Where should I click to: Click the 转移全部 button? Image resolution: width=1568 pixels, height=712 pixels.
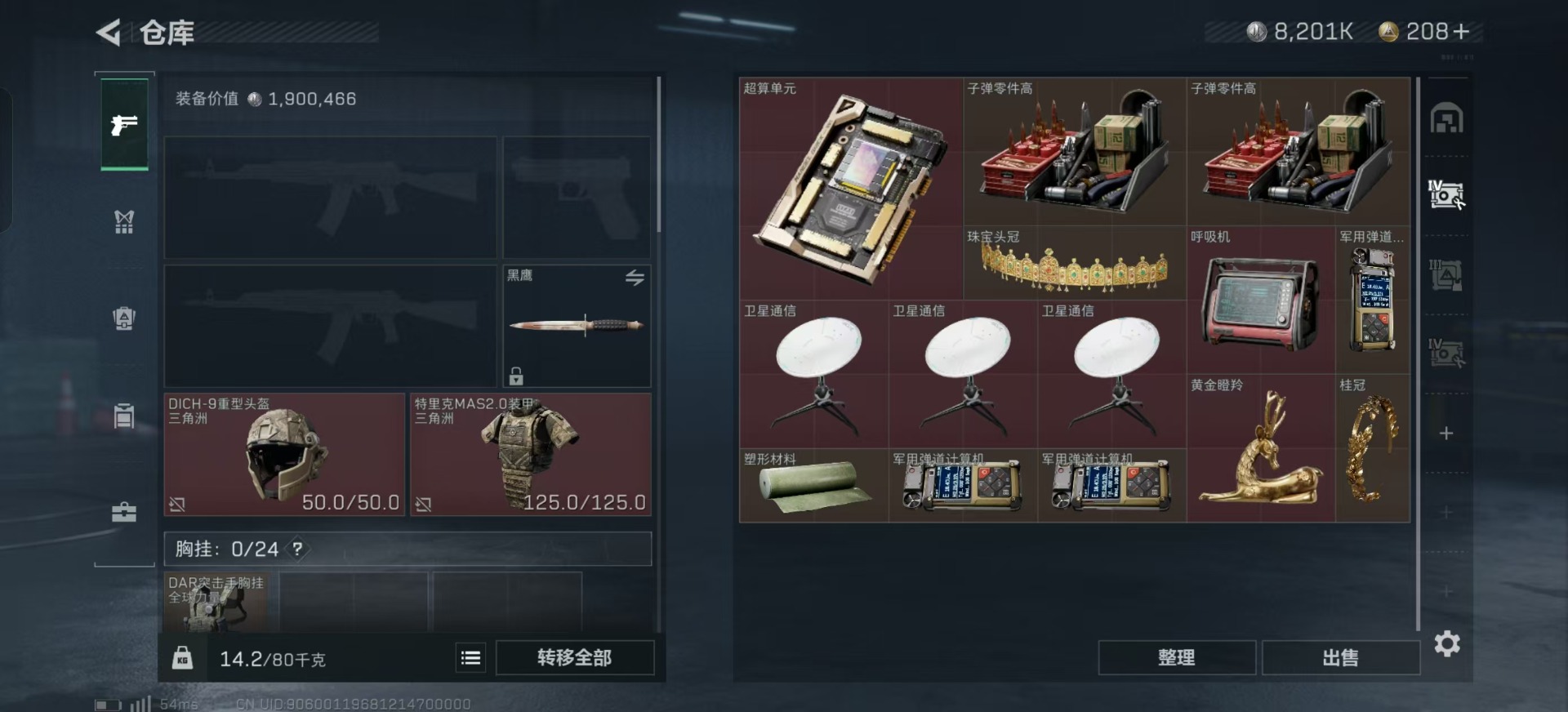tap(575, 658)
